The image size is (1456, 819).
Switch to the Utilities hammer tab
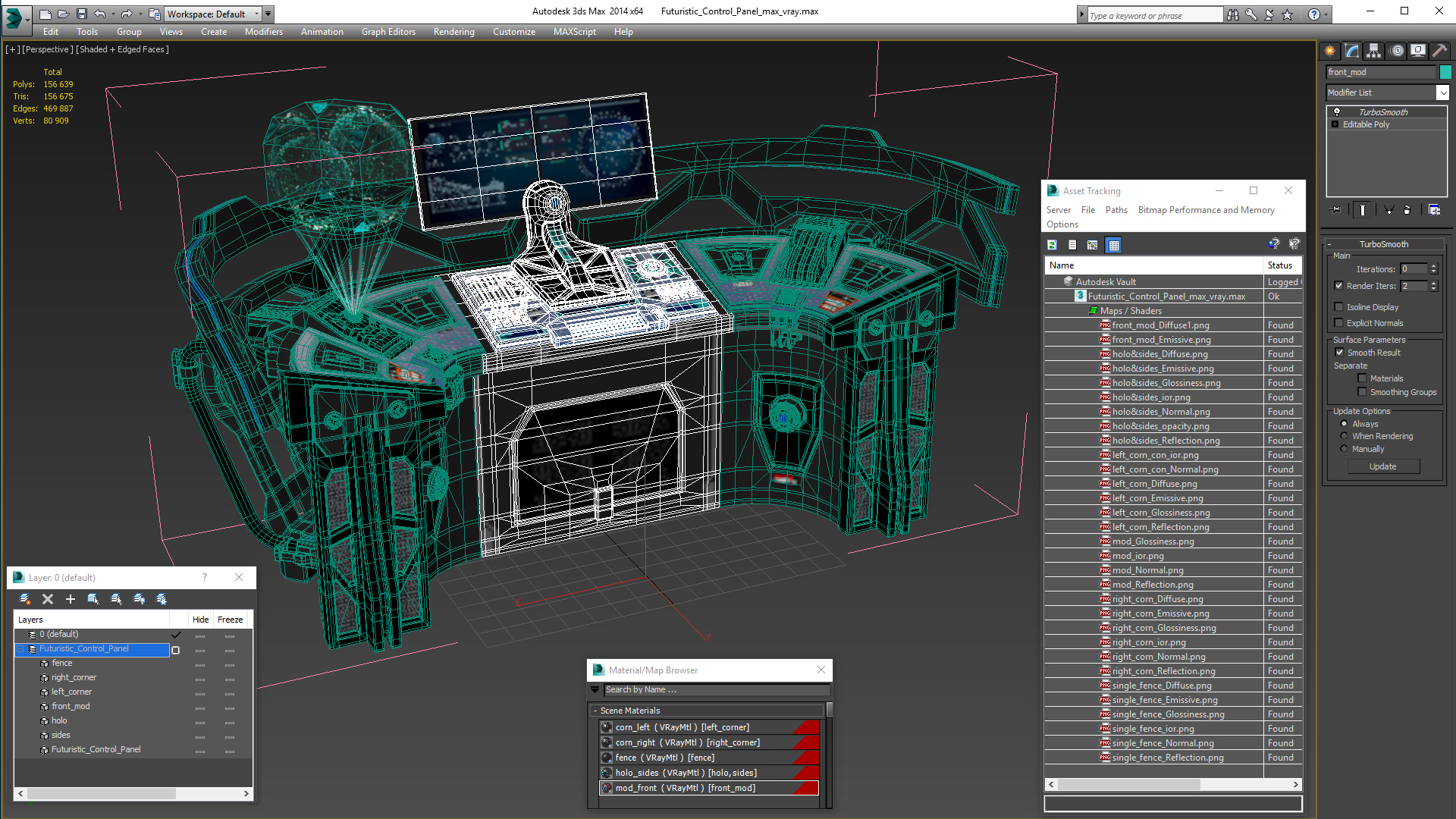[x=1439, y=51]
